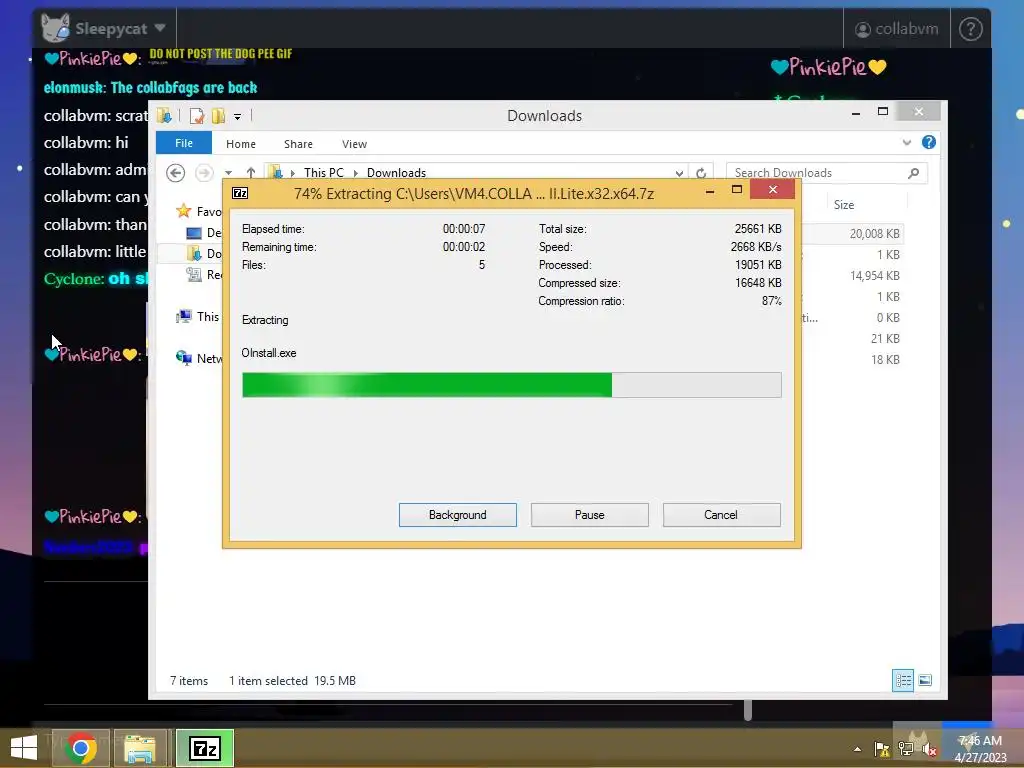Refresh the Downloads folder

701,173
